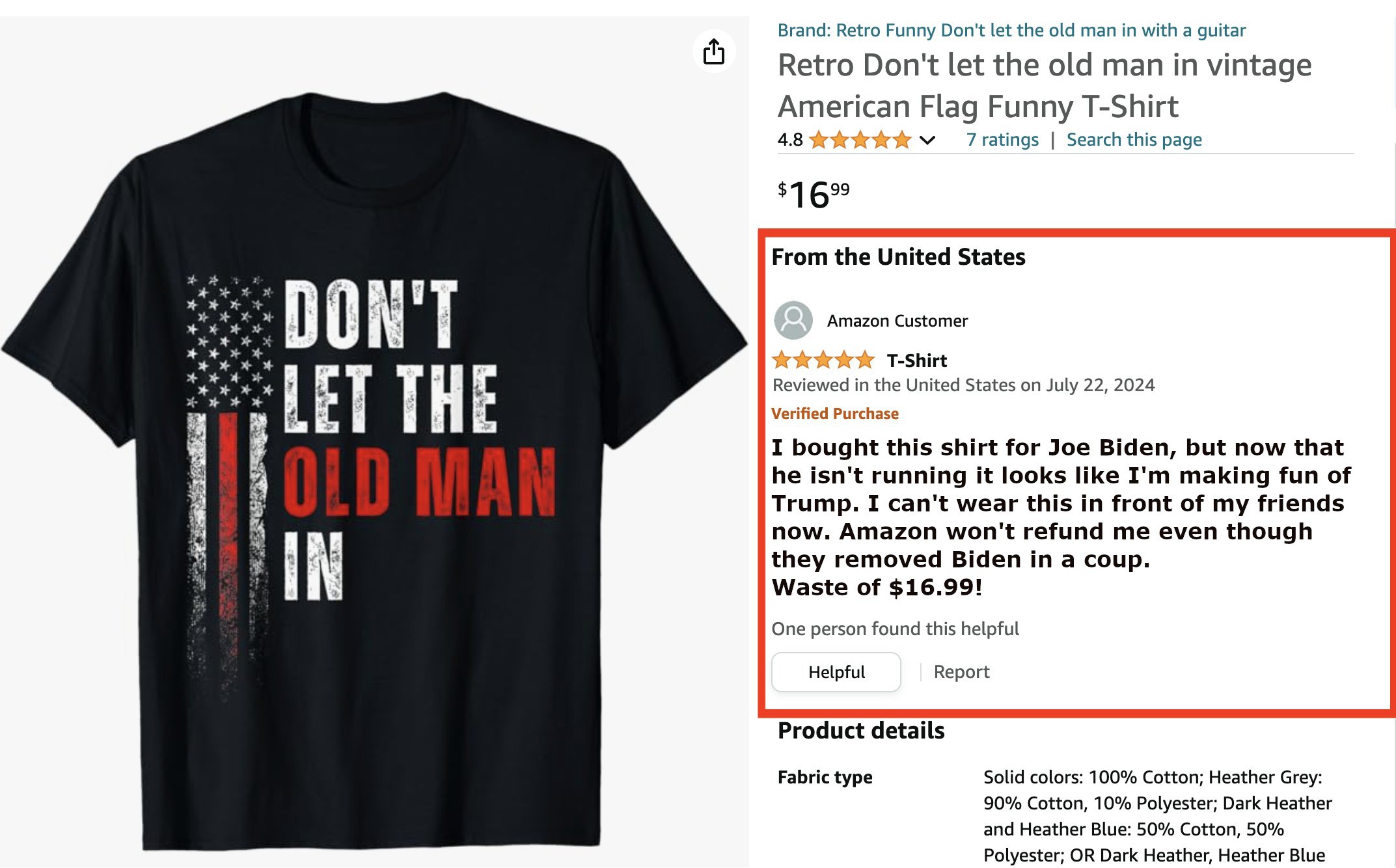Report this customer review

(x=961, y=671)
